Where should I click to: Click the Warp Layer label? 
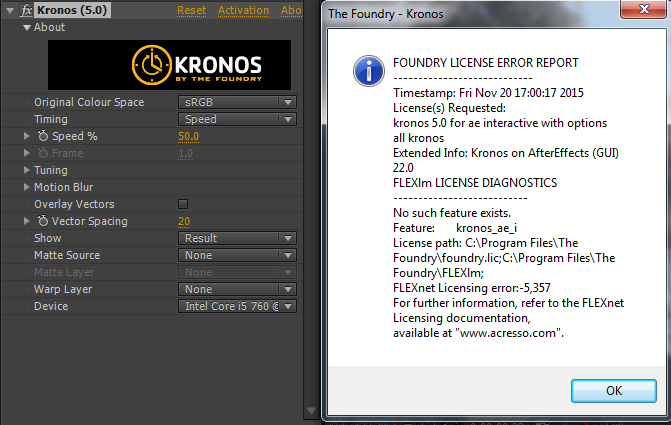pos(63,289)
